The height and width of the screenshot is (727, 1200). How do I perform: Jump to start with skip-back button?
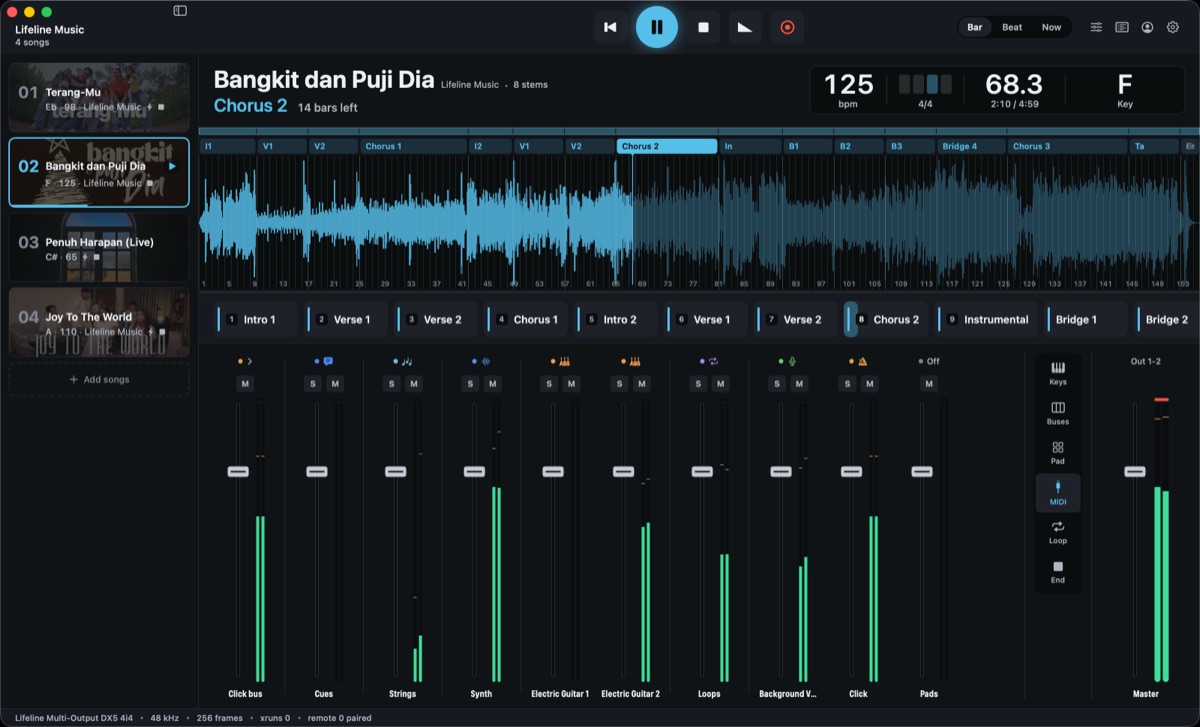click(x=610, y=27)
